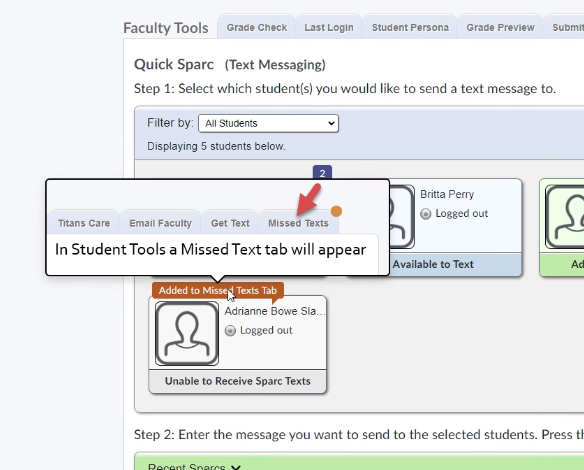Click the Faculty Tools heading

pos(166,28)
